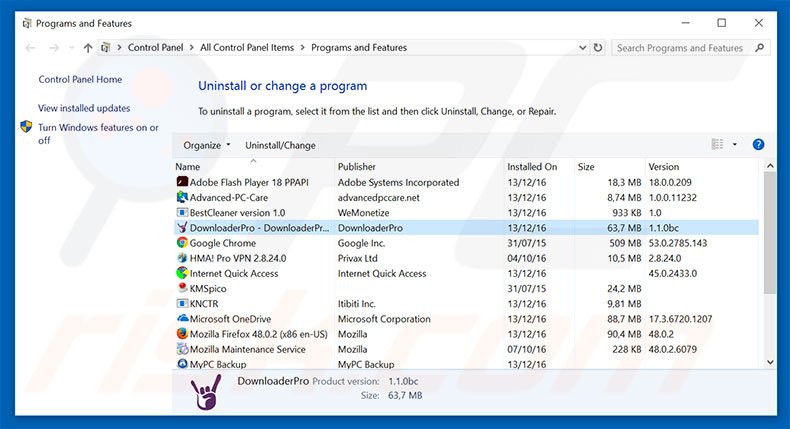Click the KNCTR program icon
This screenshot has height=429, width=790.
click(x=182, y=303)
